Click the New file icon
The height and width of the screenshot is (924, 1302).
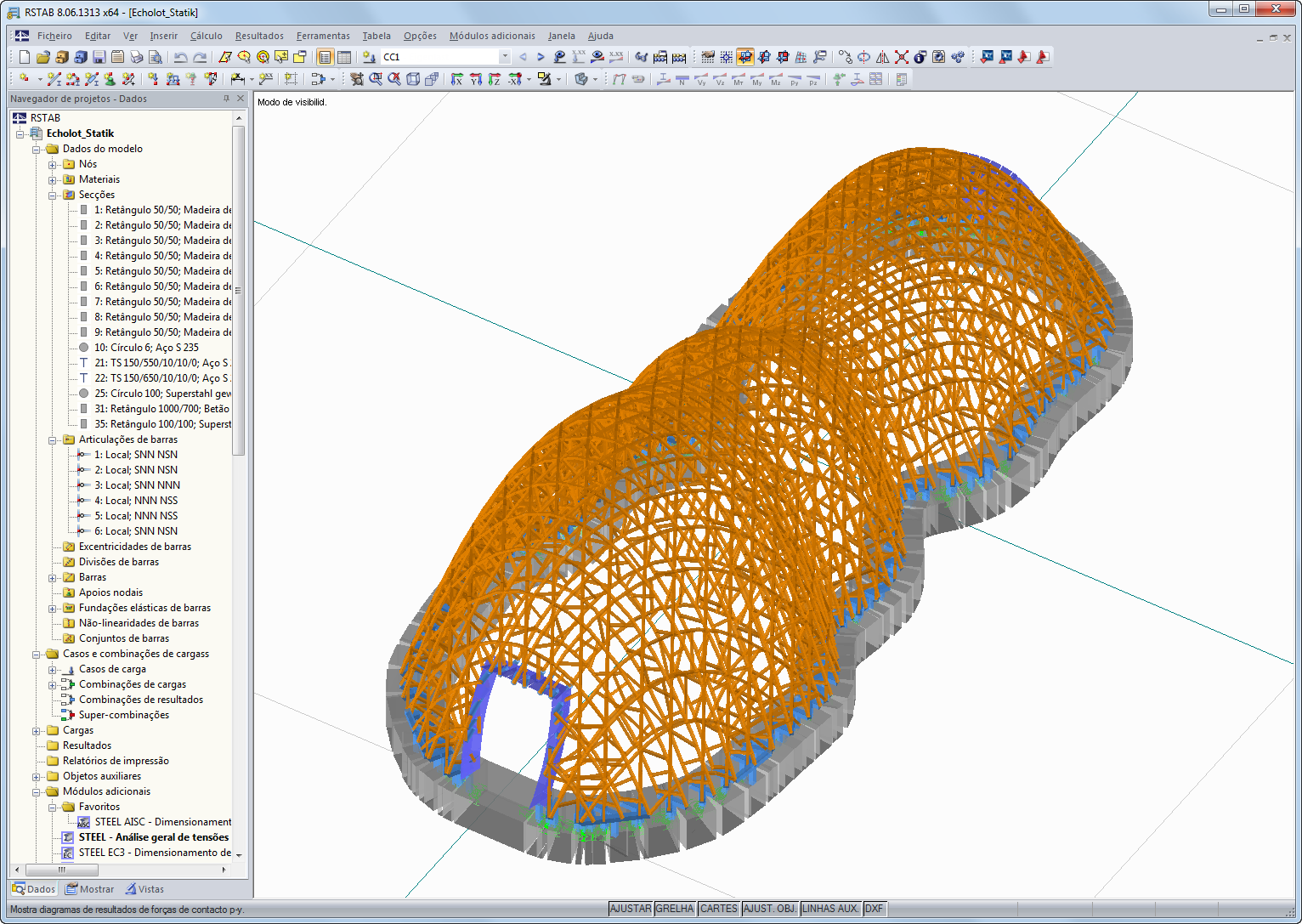(x=25, y=57)
